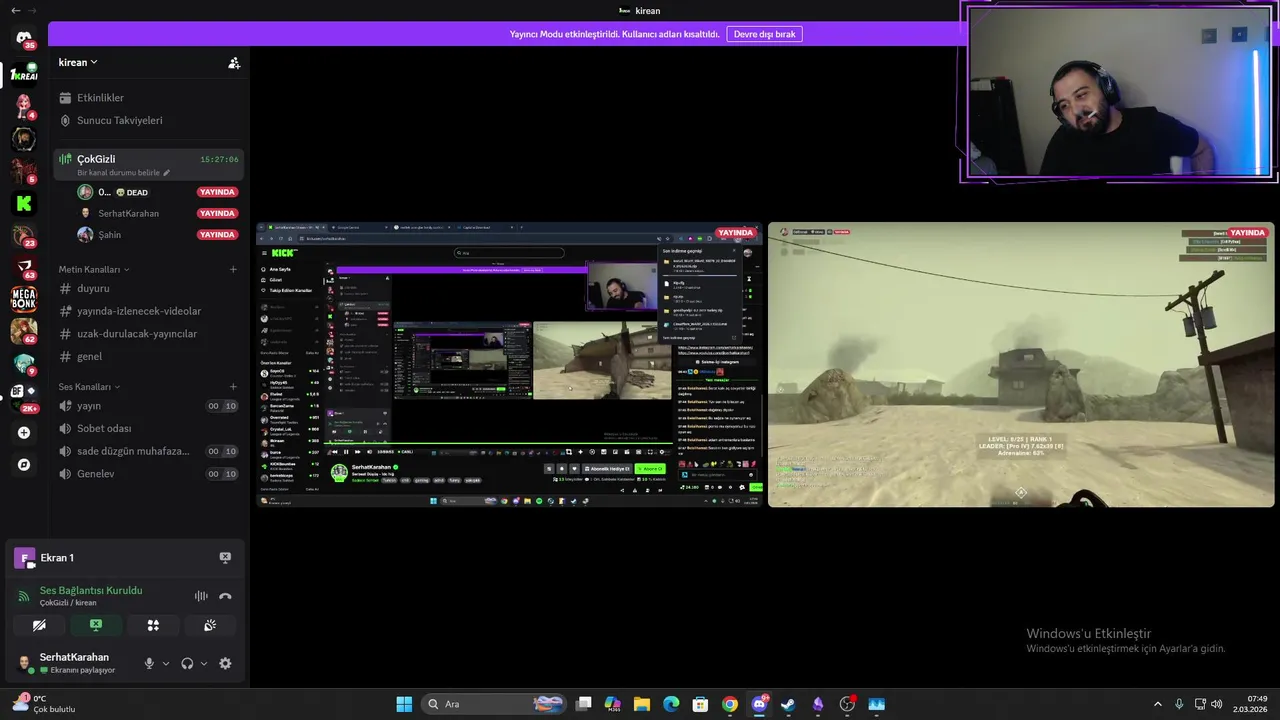Screen dimensions: 1280x720
Task: Open the Etkinlikler section
Action: (148, 98)
